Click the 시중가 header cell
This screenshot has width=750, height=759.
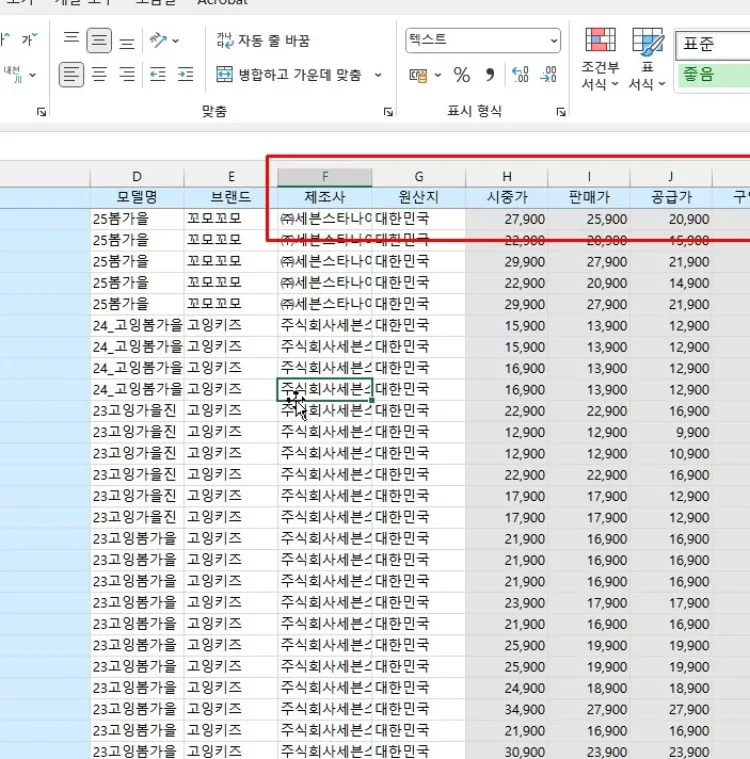tap(507, 197)
